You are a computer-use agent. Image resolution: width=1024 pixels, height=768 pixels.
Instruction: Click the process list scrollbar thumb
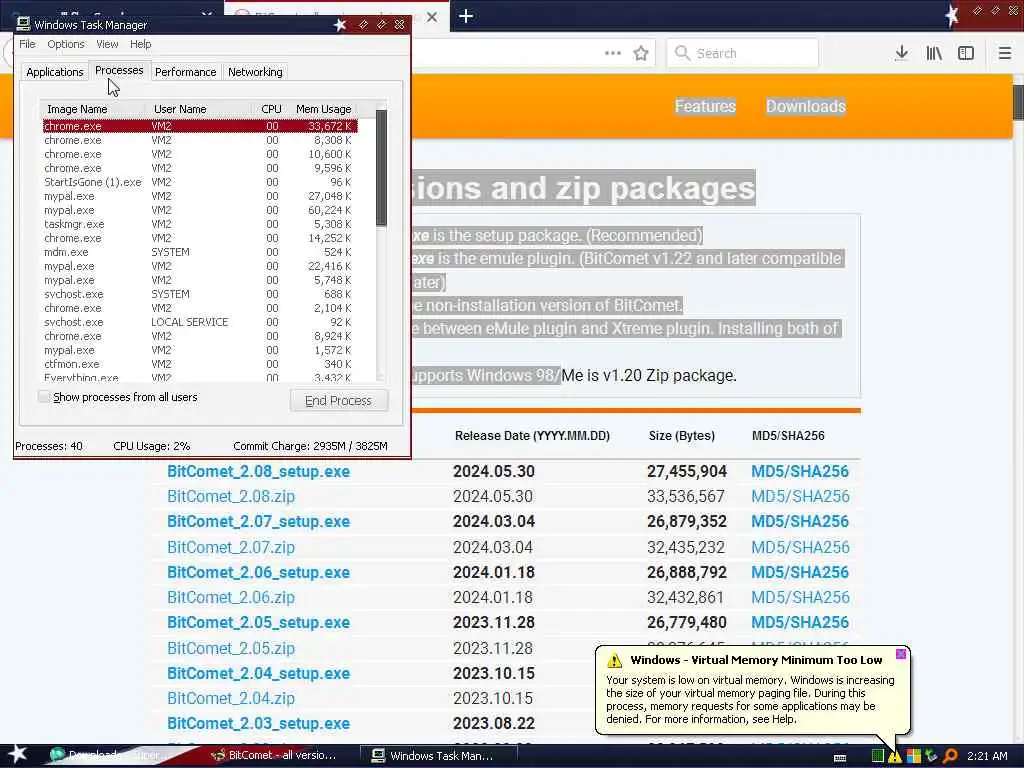pyautogui.click(x=381, y=168)
